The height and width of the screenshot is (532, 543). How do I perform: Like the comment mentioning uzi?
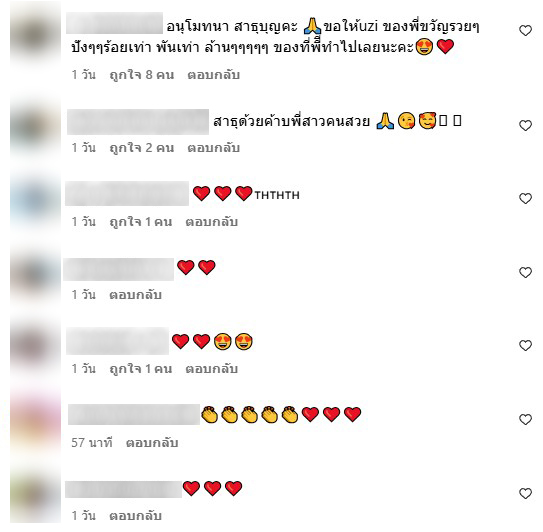(x=525, y=31)
